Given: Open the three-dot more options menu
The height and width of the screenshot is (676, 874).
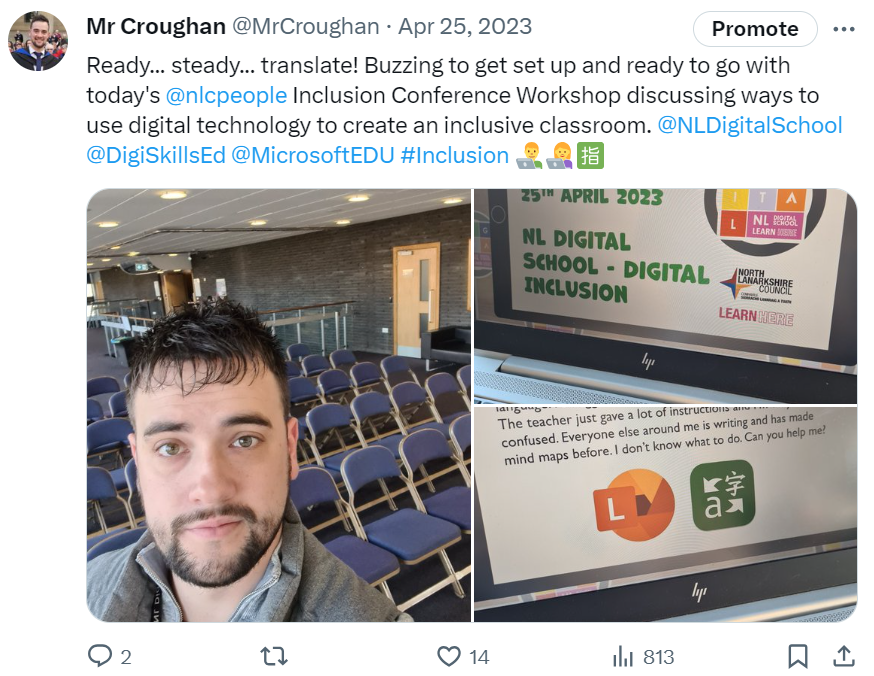Looking at the screenshot, I should pyautogui.click(x=844, y=29).
